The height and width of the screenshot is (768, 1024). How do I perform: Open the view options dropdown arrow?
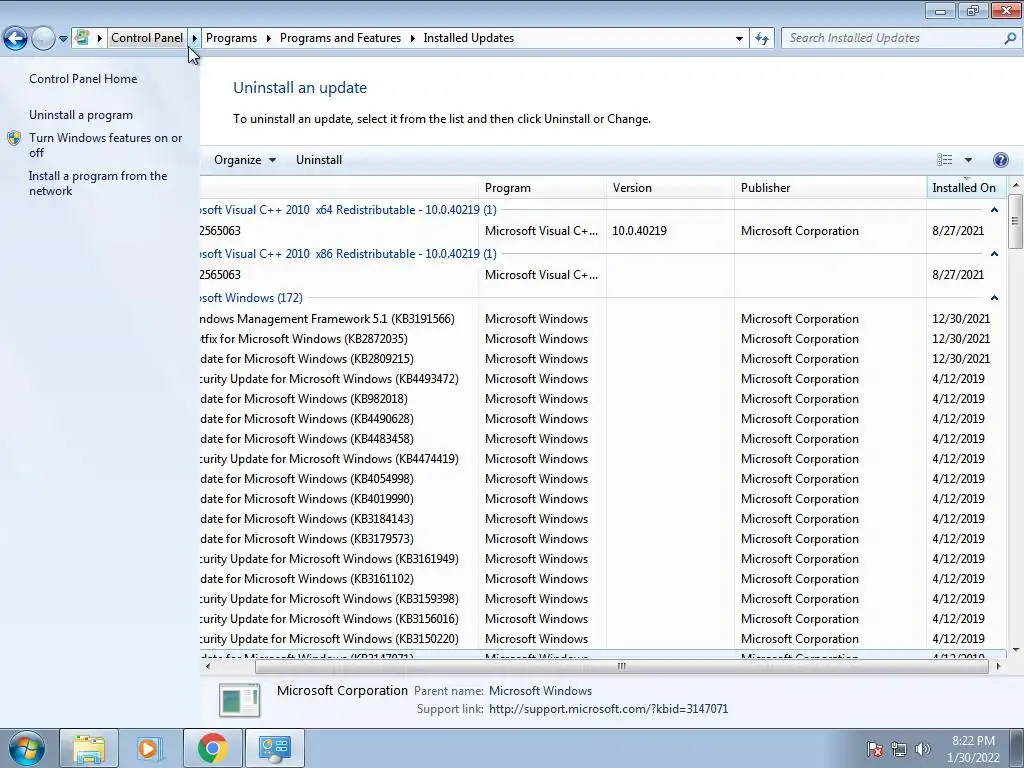click(968, 160)
